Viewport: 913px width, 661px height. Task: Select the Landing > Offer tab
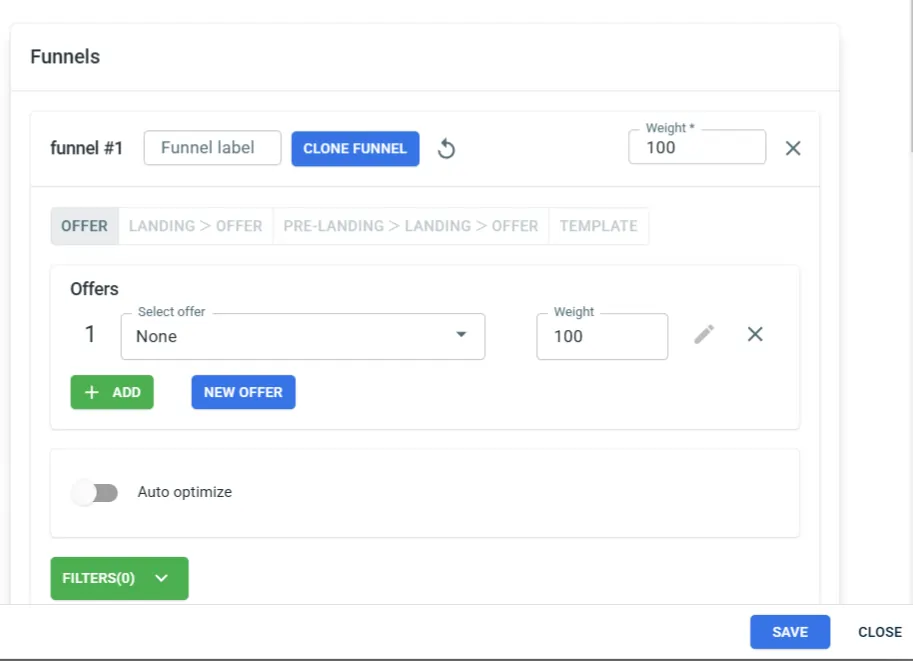pos(195,226)
